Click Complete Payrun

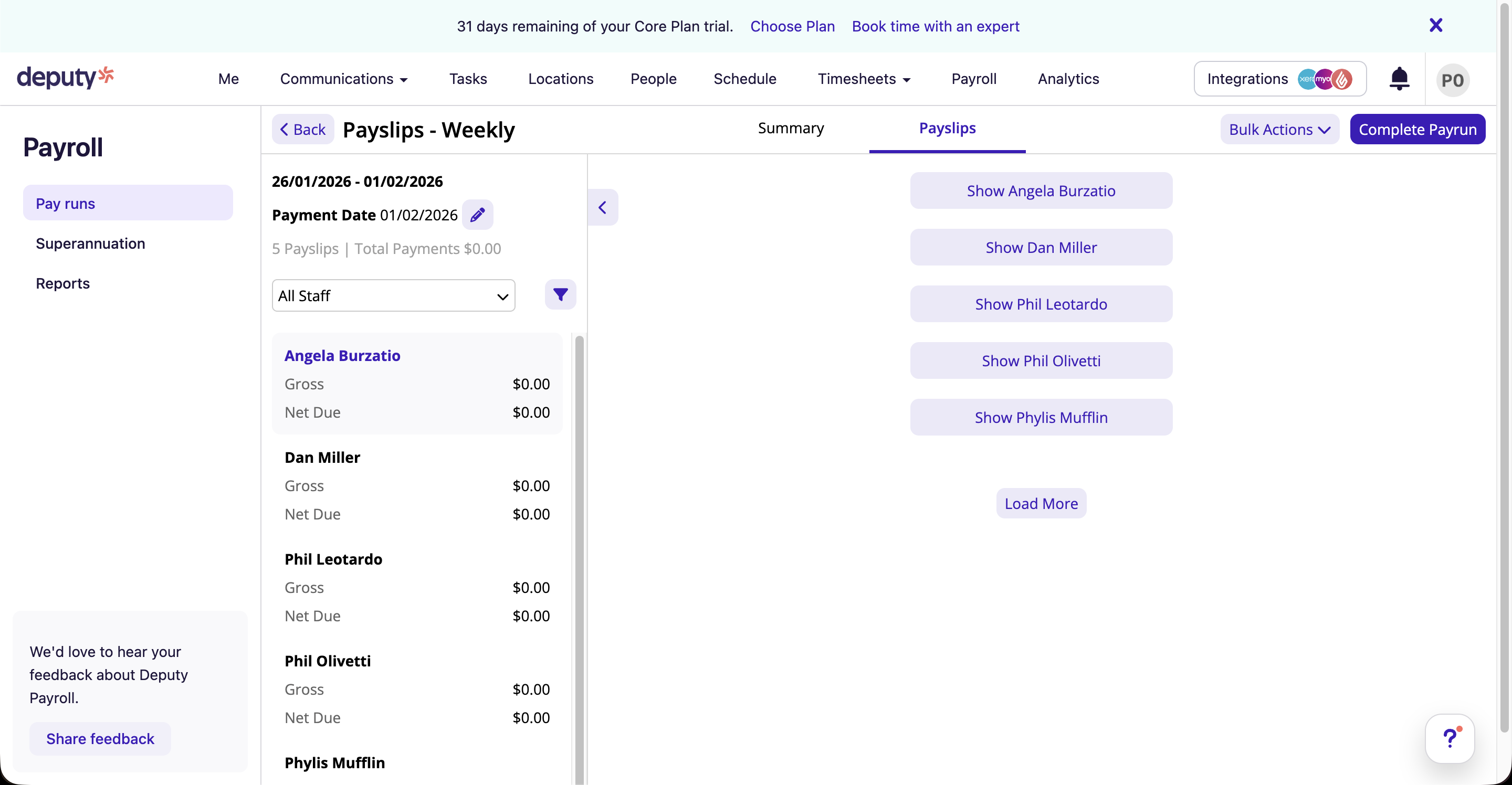click(1417, 129)
